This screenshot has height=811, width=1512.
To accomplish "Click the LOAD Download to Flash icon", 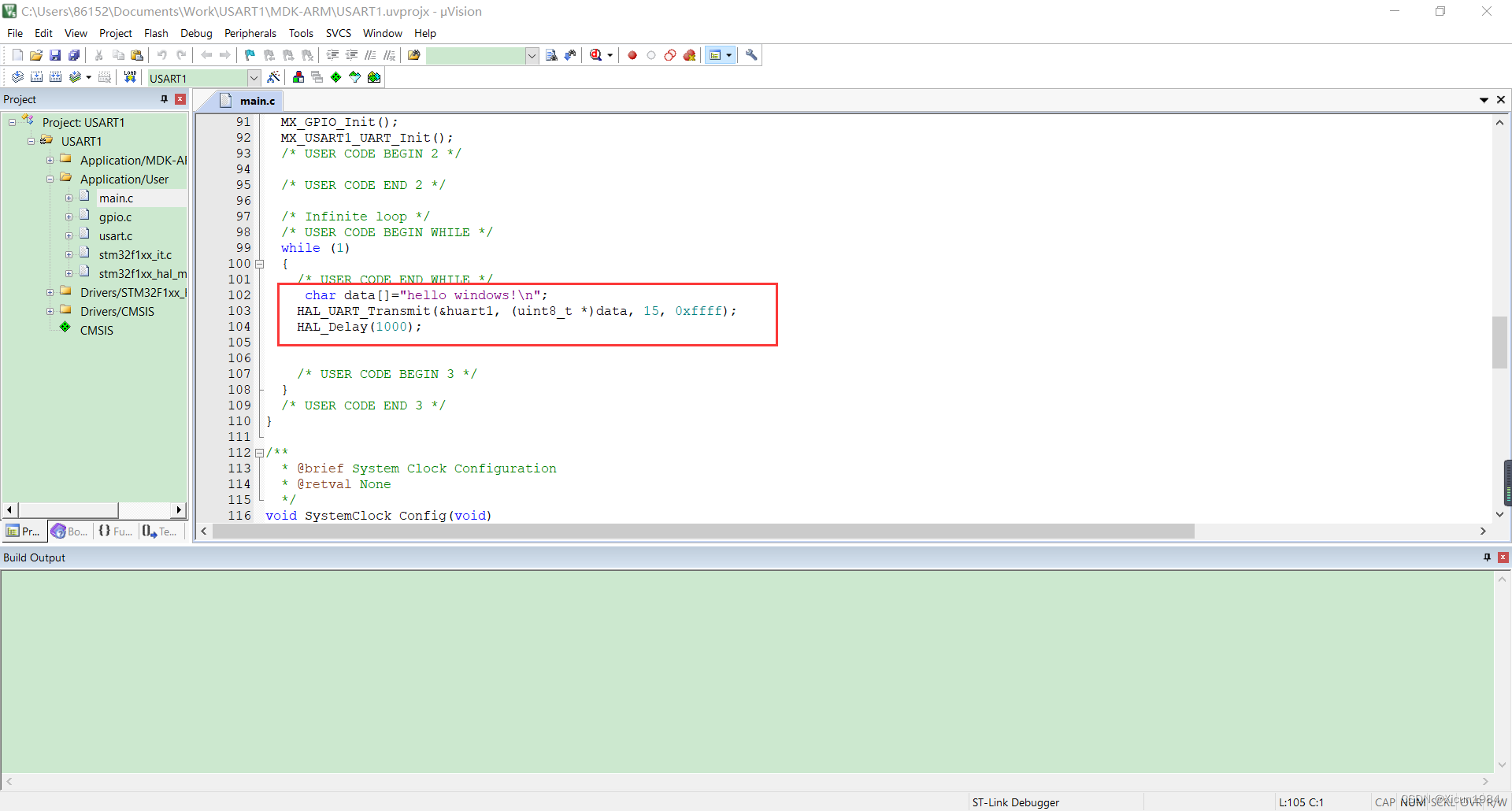I will [130, 76].
